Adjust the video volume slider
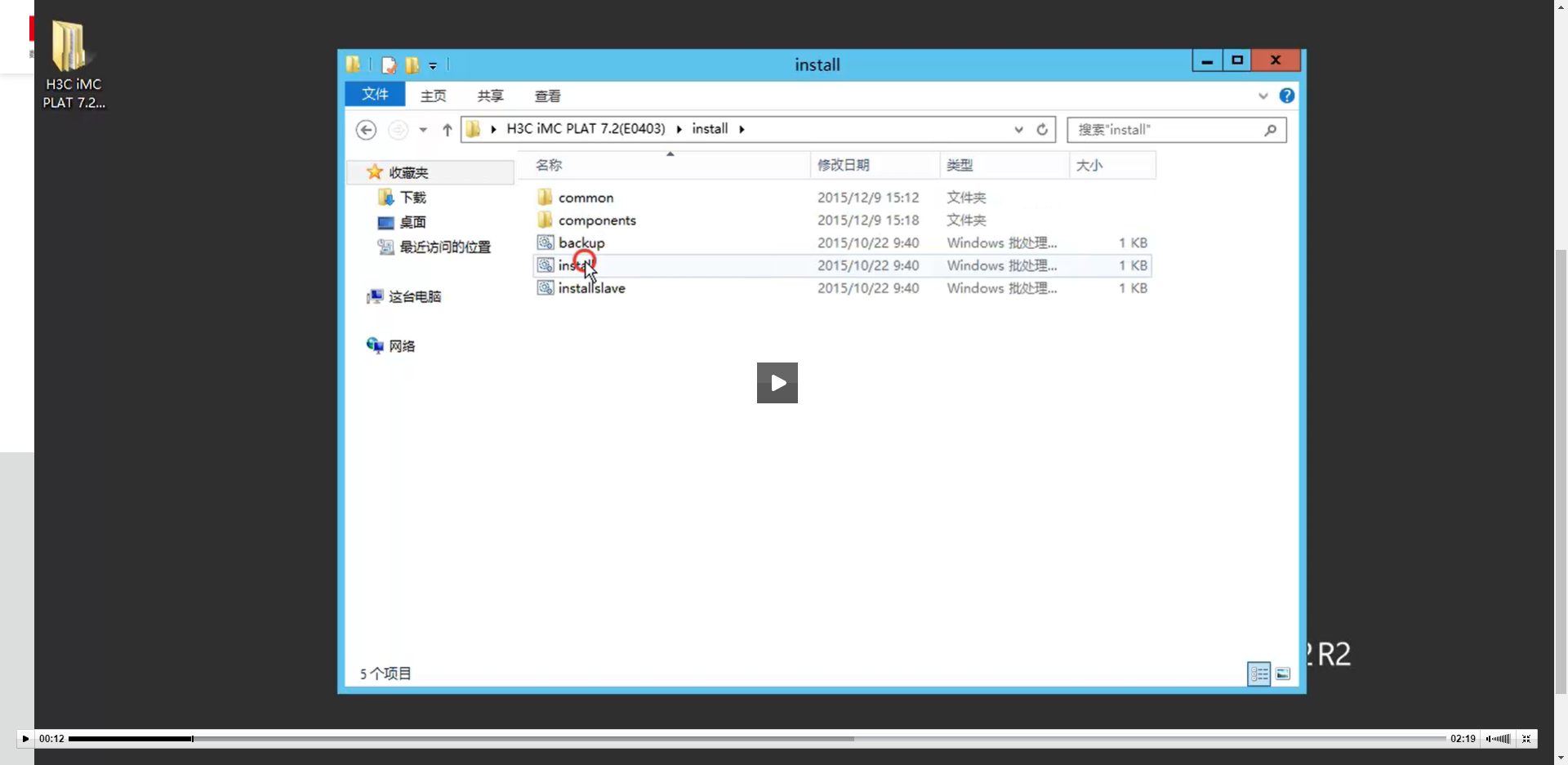The width and height of the screenshot is (1568, 765). coord(1498,739)
